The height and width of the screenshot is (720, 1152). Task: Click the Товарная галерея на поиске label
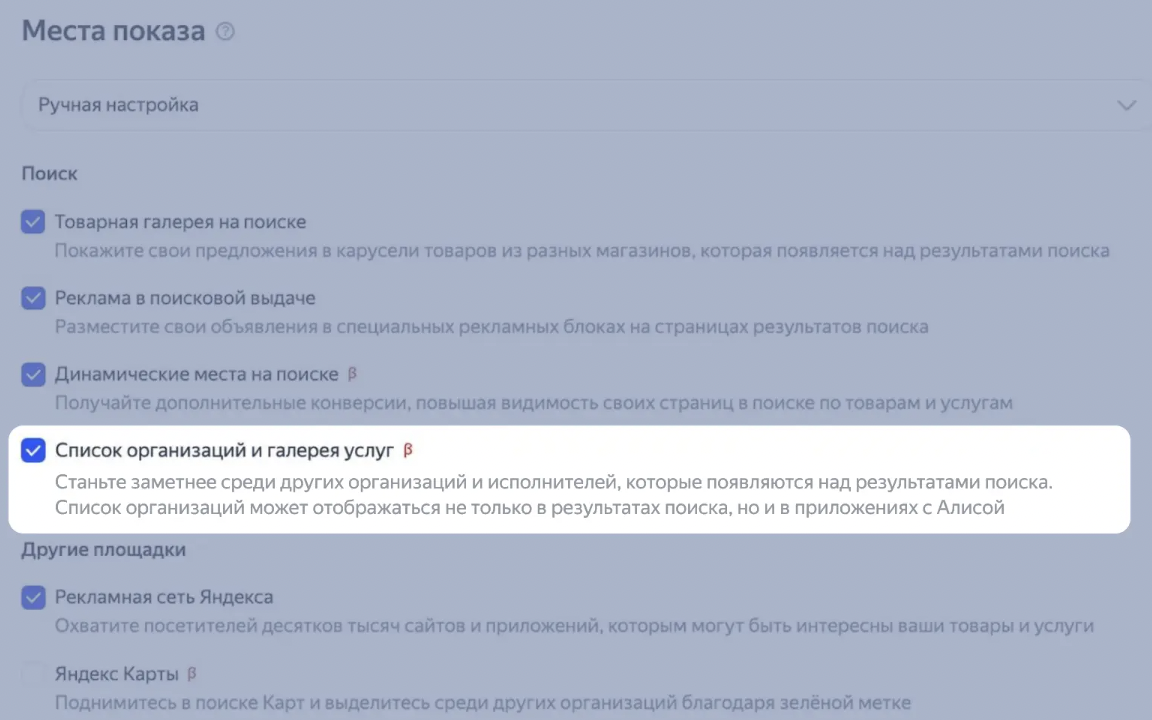(x=180, y=222)
